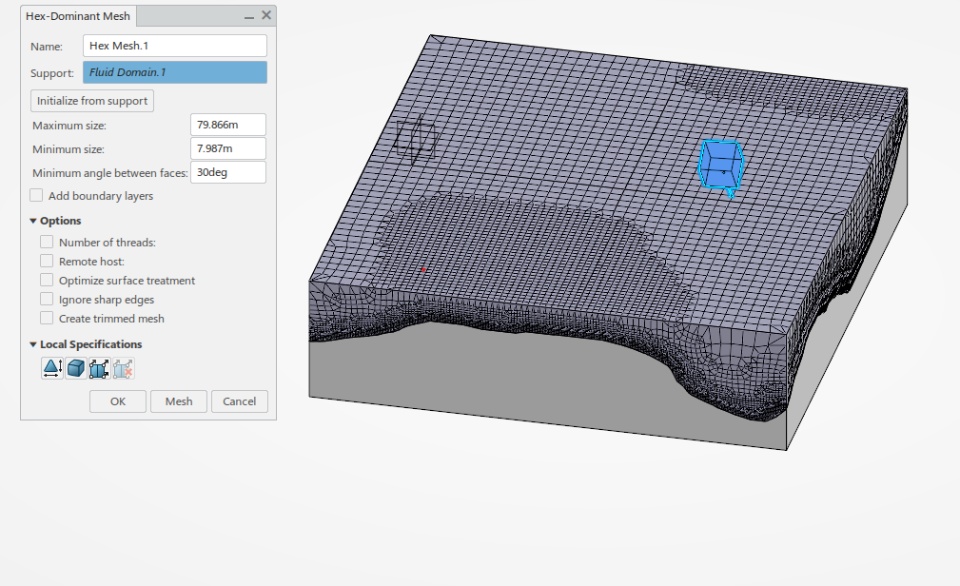
Task: Click the 'Maximum size:' label
Action: coord(69,126)
